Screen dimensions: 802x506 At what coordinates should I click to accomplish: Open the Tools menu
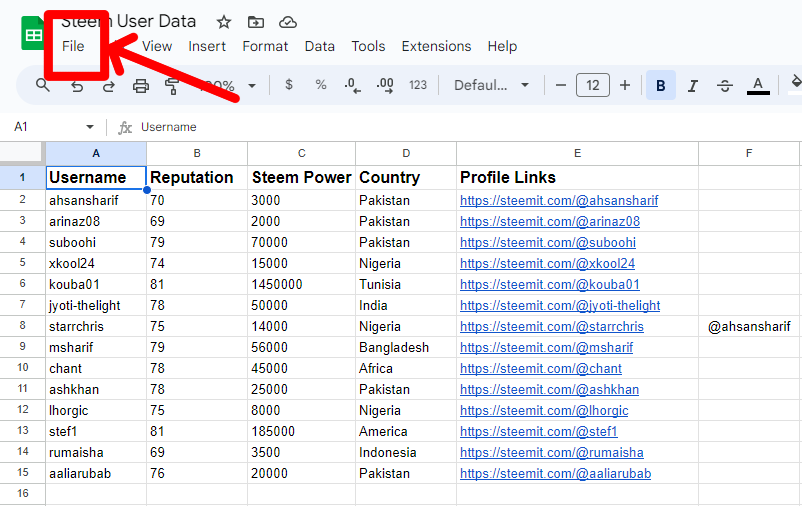[368, 46]
